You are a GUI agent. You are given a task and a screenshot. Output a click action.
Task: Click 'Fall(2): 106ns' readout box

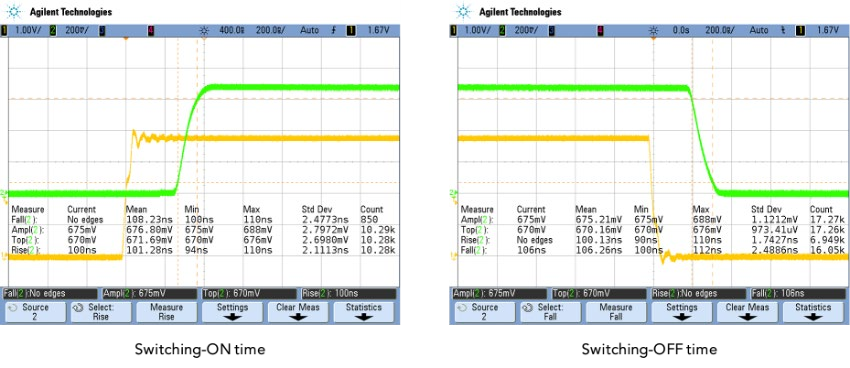pyautogui.click(x=797, y=293)
